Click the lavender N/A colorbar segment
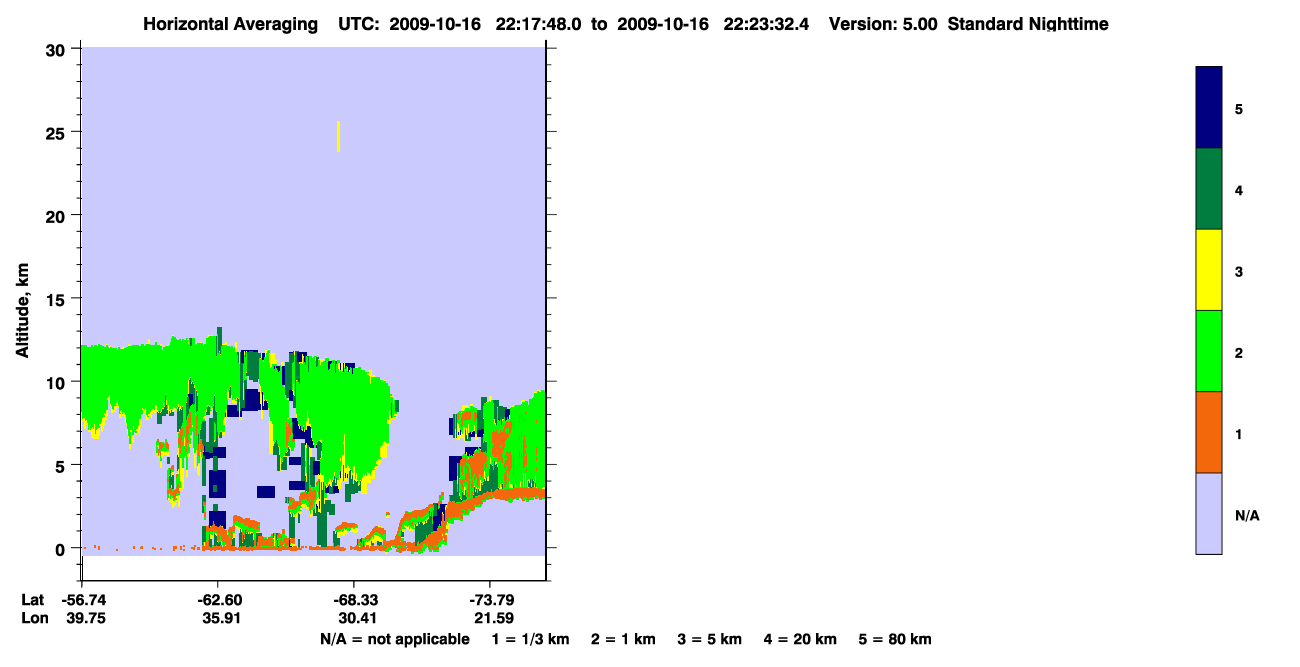Screen dimensions: 1300x667 1209,513
